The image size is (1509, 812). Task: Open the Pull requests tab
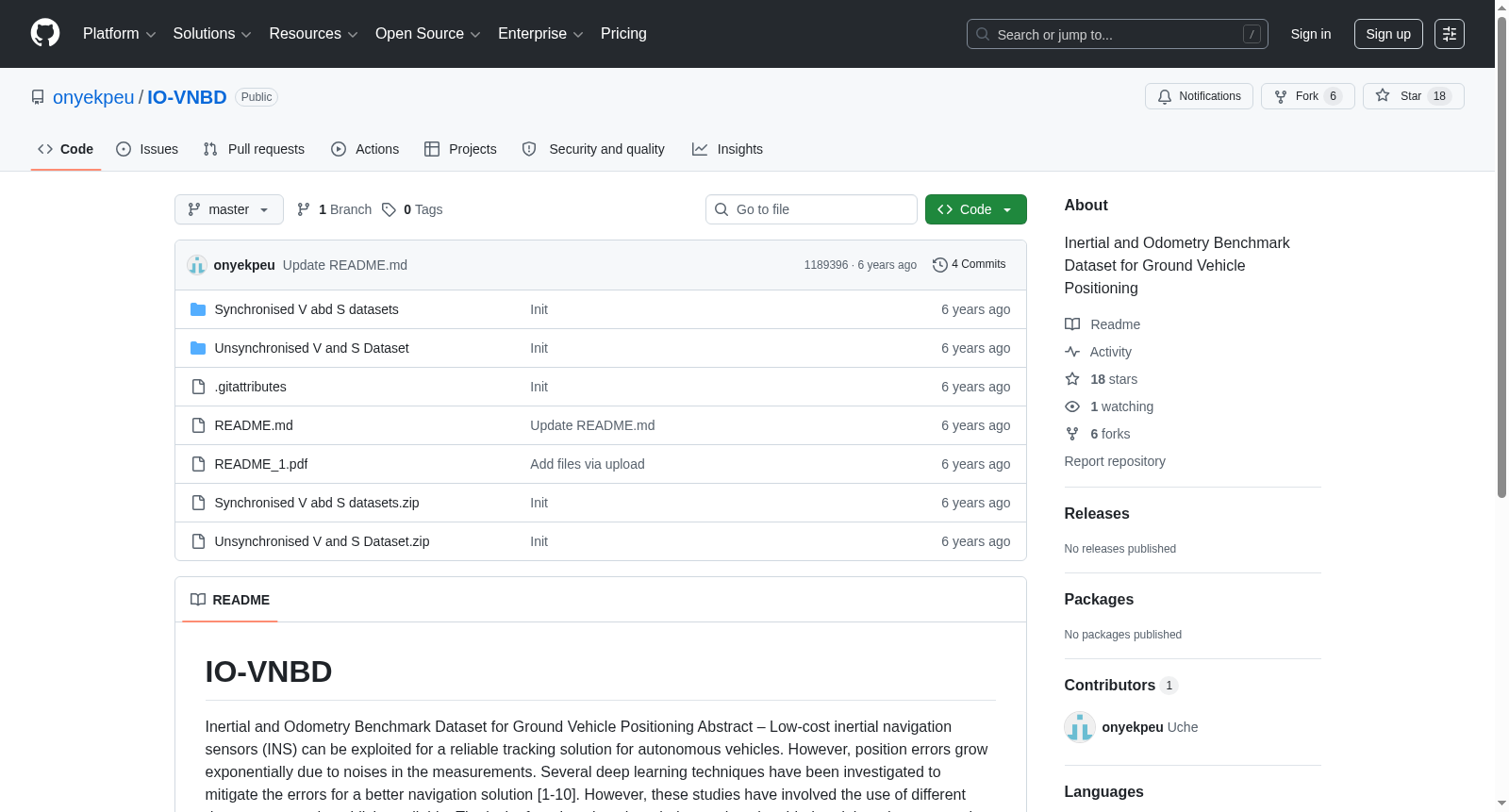(x=254, y=149)
